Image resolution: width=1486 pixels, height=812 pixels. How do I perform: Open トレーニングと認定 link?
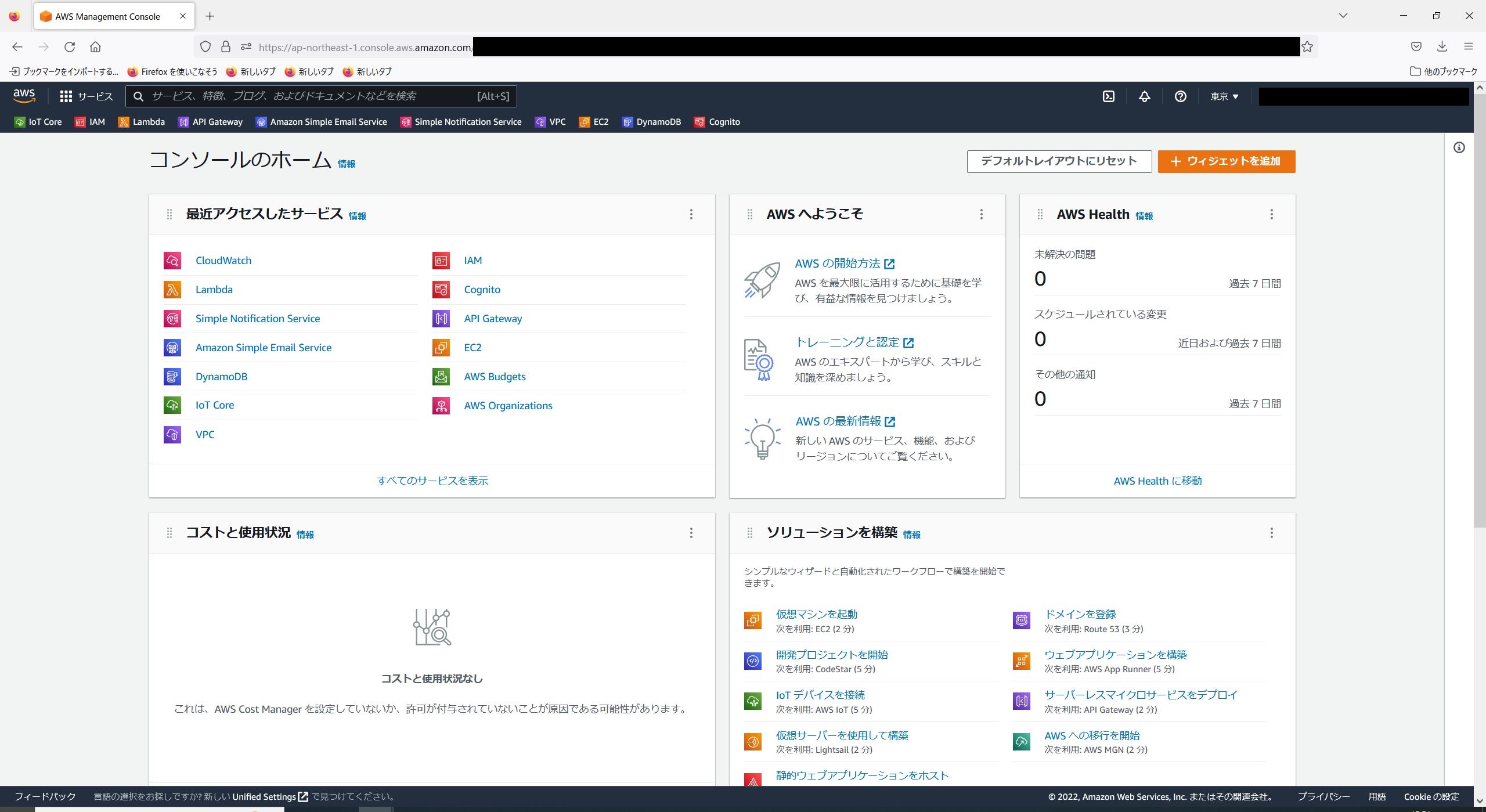pyautogui.click(x=854, y=342)
